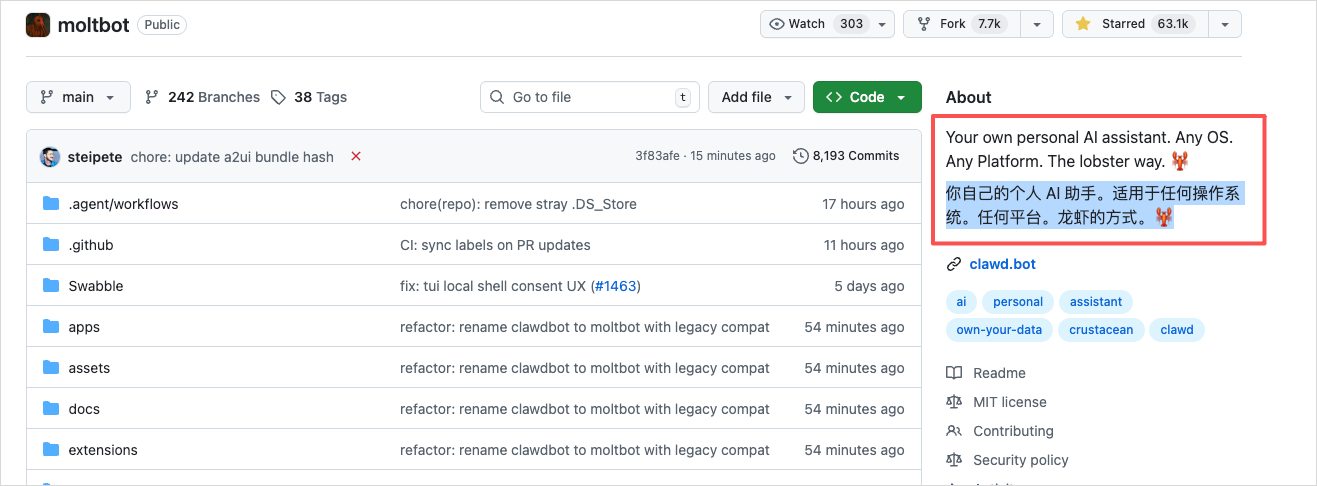Click the Go to file search field
This screenshot has height=486, width=1317.
click(x=588, y=97)
